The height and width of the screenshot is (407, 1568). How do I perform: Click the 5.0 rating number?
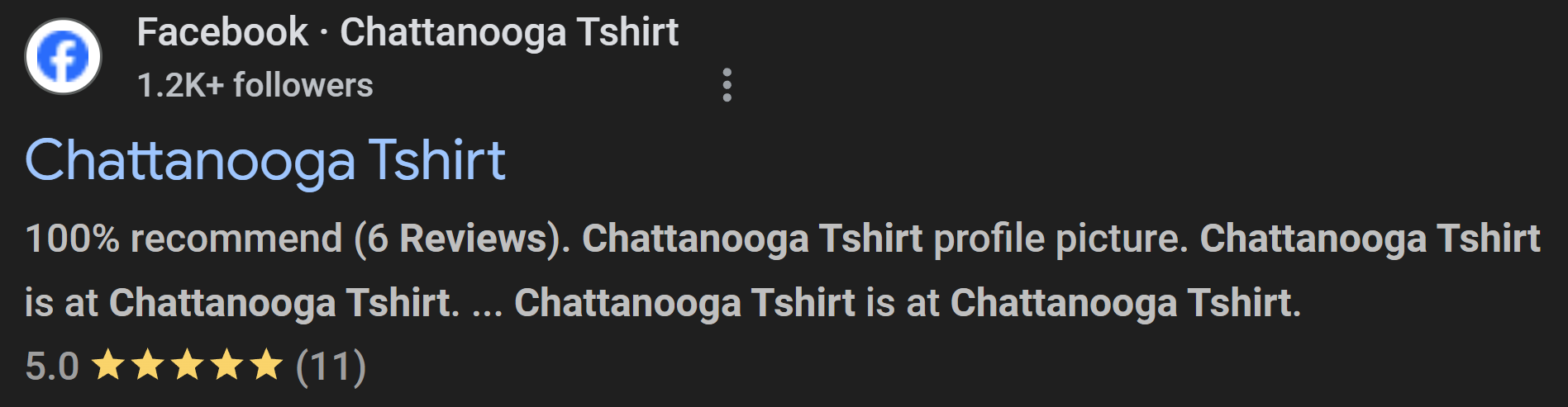(52, 366)
